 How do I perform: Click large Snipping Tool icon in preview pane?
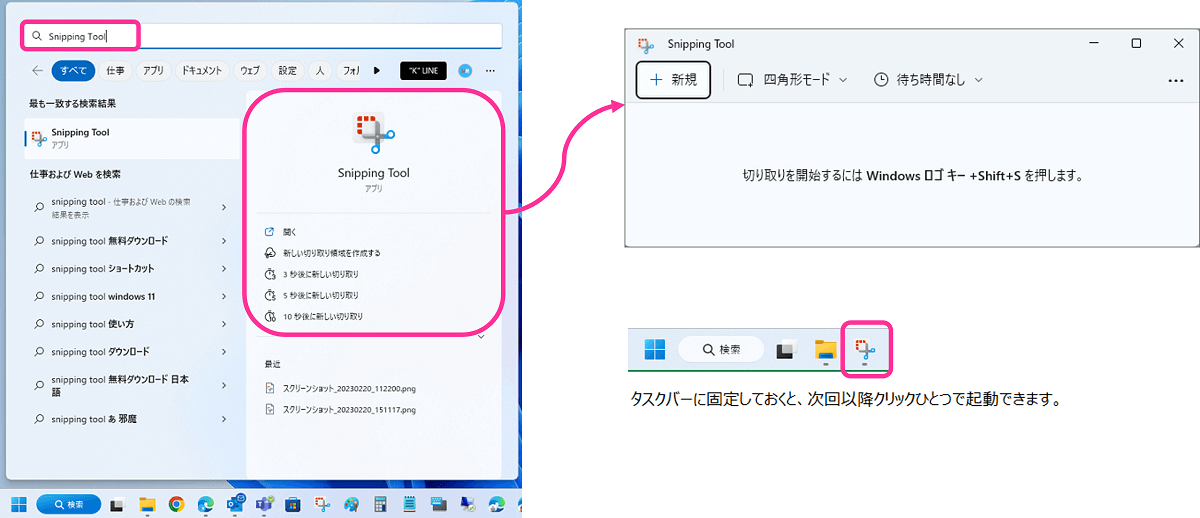click(x=374, y=133)
